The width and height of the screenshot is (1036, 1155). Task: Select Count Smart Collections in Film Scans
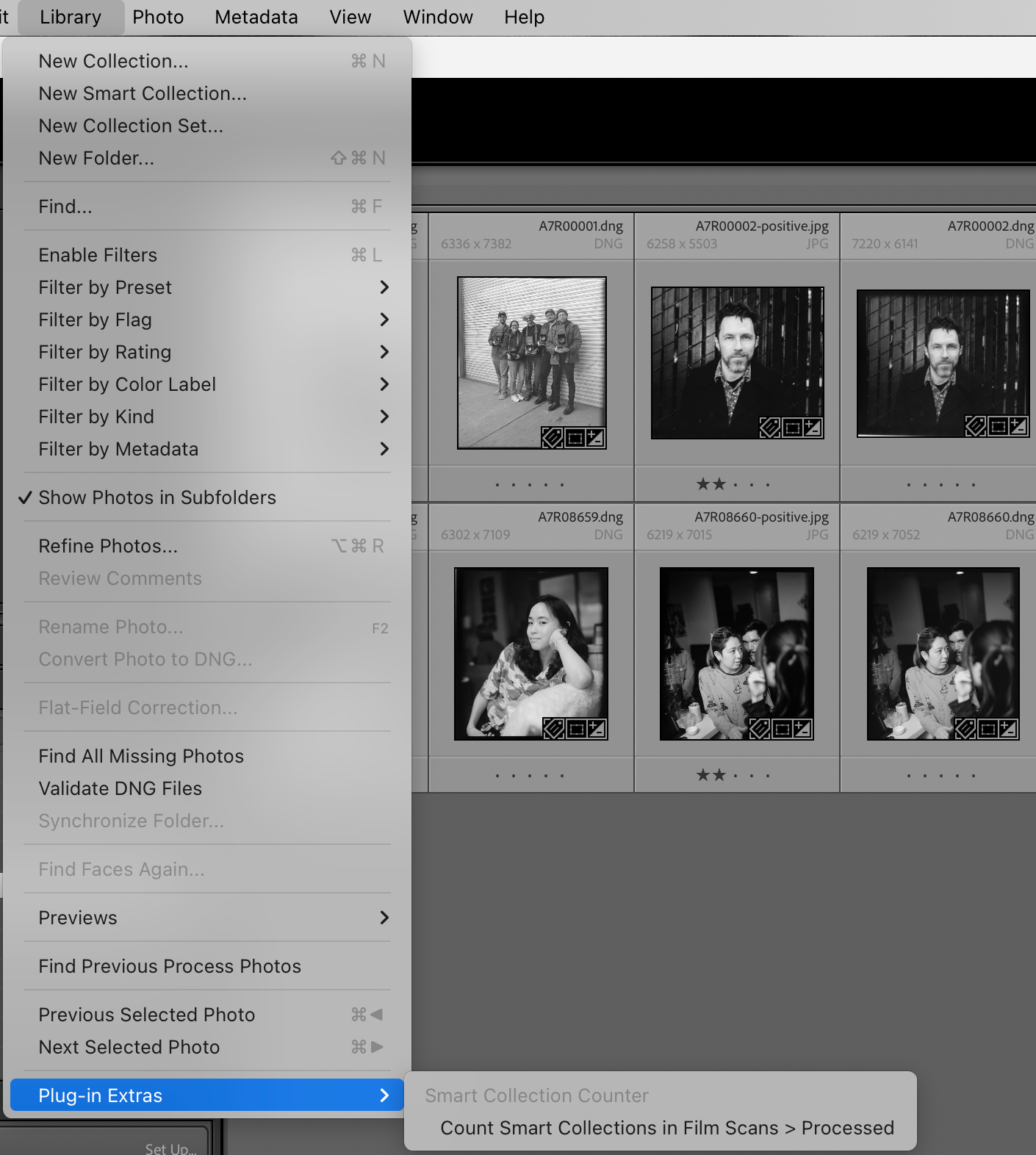[666, 1128]
